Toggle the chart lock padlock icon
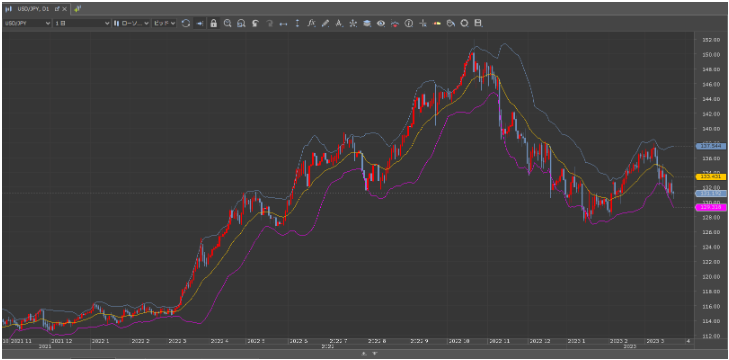The width and height of the screenshot is (729, 360). click(x=213, y=23)
